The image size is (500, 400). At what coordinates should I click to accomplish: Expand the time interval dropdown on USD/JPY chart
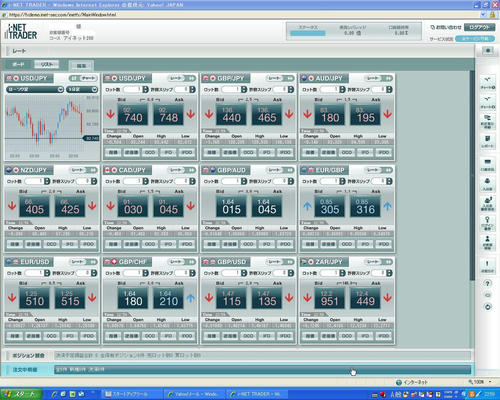[82, 89]
